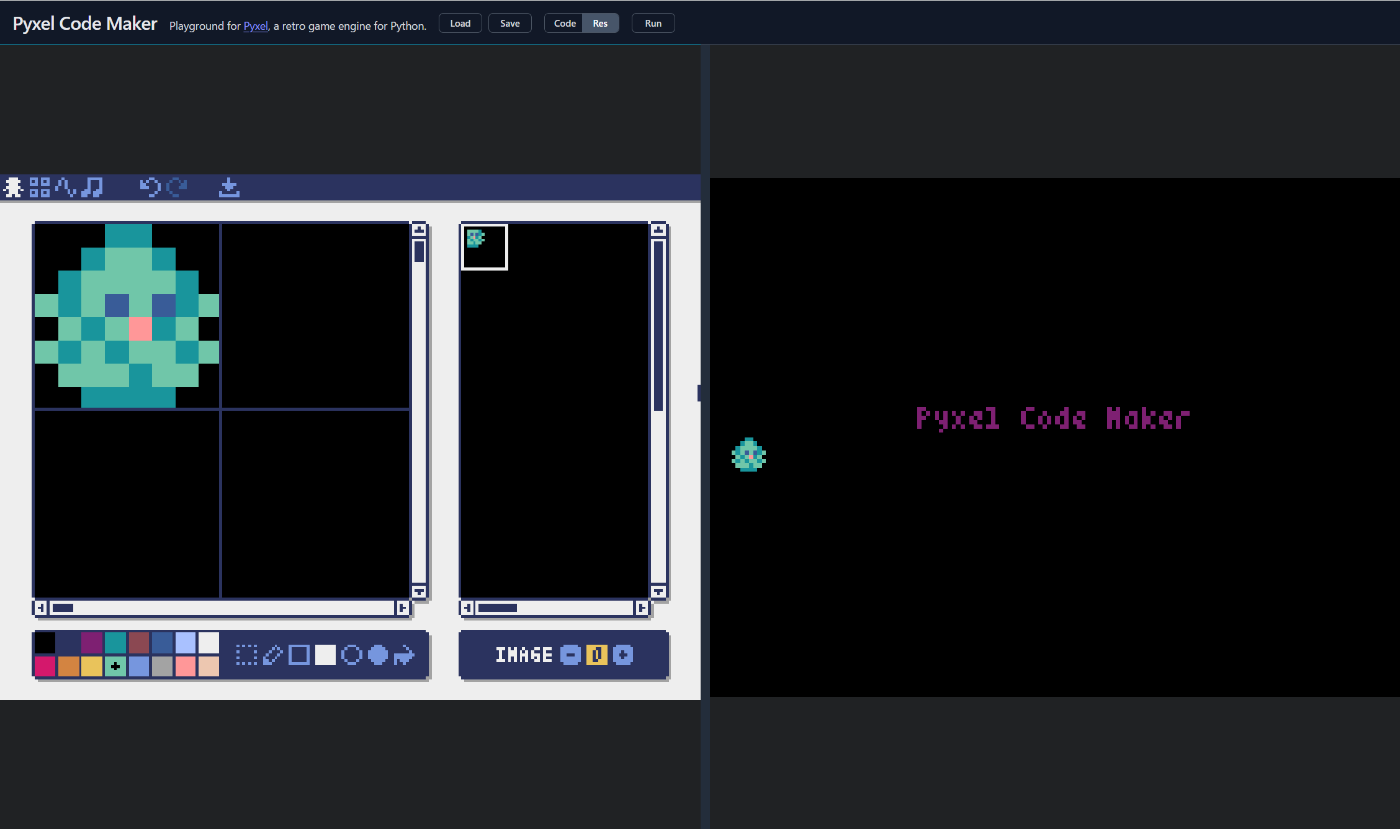This screenshot has width=1400, height=829.
Task: Click the Run button
Action: click(x=653, y=23)
